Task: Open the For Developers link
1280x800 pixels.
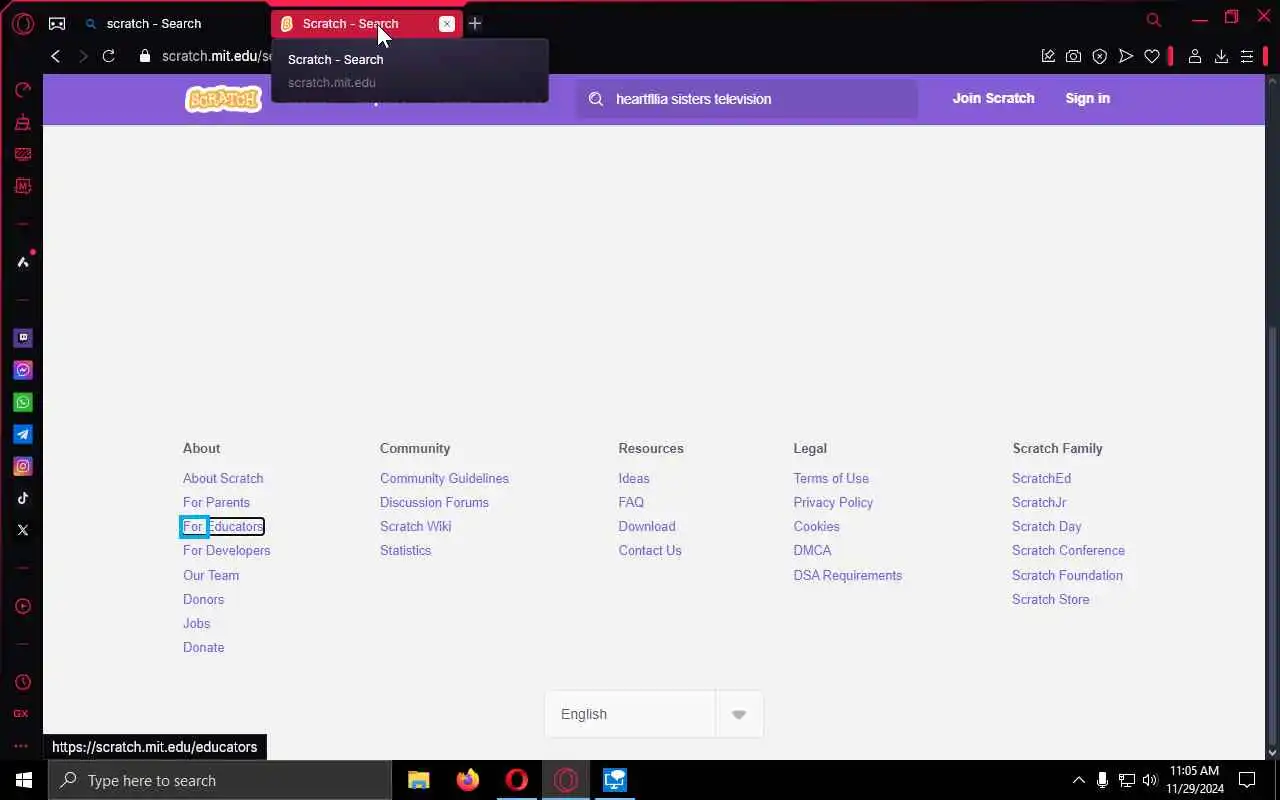Action: click(x=226, y=550)
